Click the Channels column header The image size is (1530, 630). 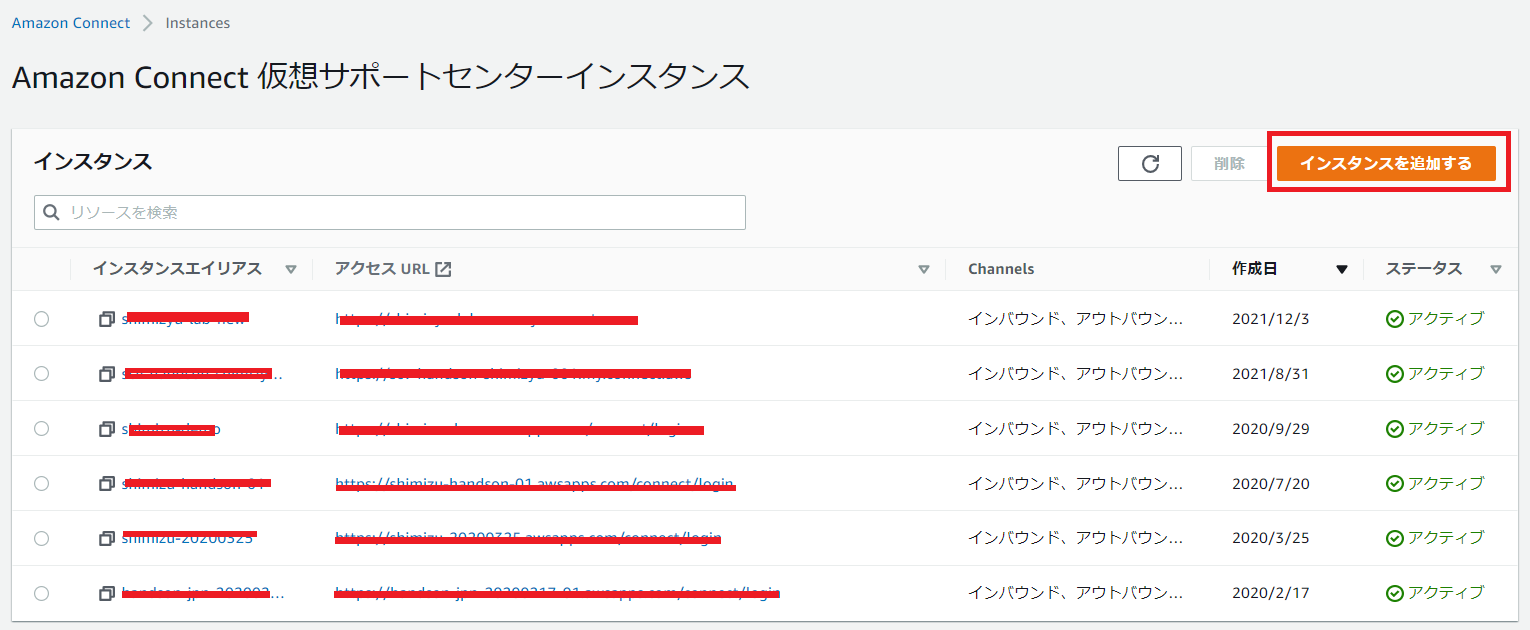[1001, 269]
